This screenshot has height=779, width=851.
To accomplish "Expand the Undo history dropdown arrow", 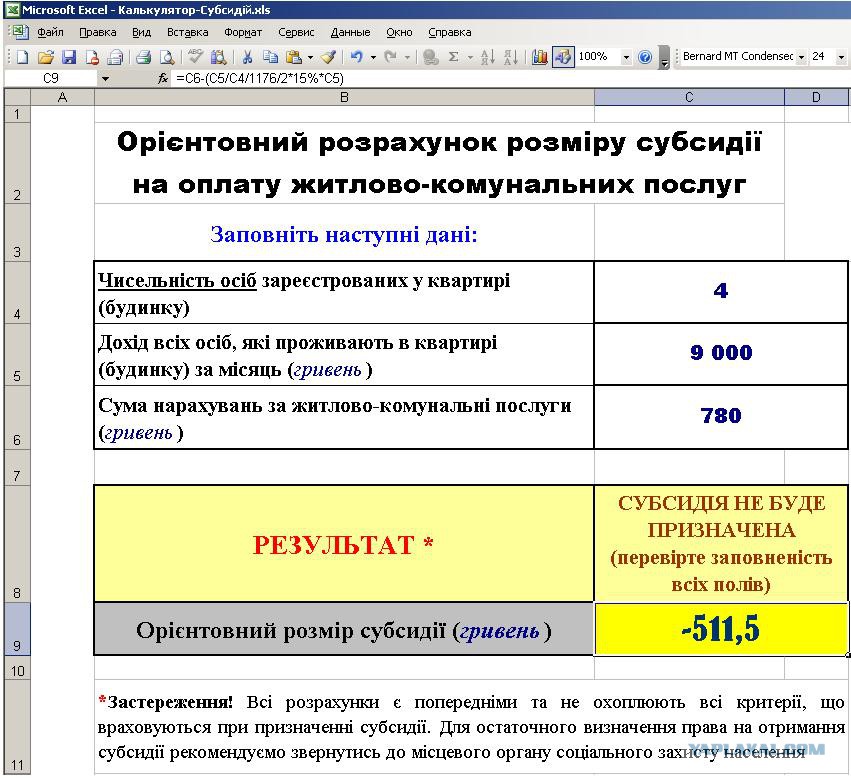I will tap(373, 58).
